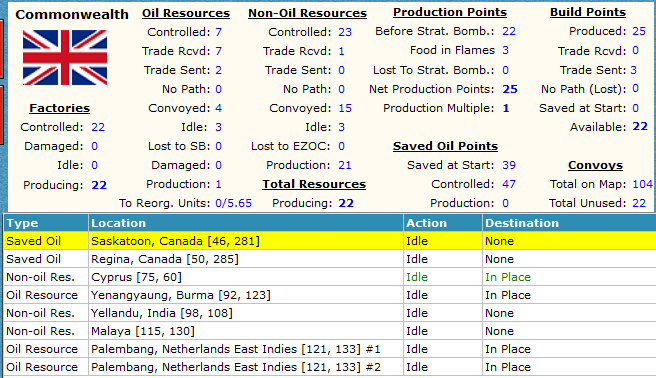Select Palembang, Netherlands East Indies #2 row
The image size is (656, 378).
[330, 367]
